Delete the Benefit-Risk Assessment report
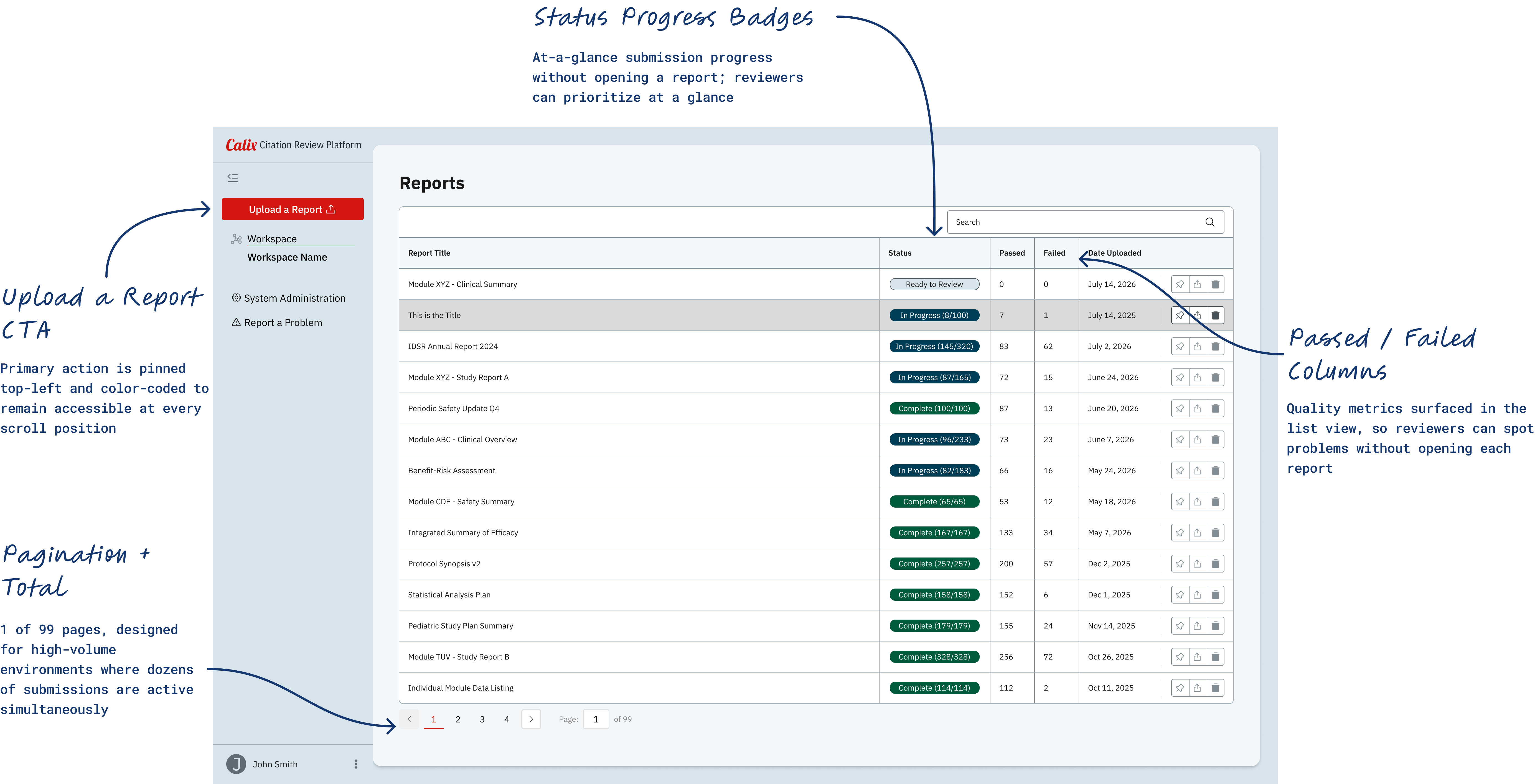The width and height of the screenshot is (1535, 784). (1216, 470)
